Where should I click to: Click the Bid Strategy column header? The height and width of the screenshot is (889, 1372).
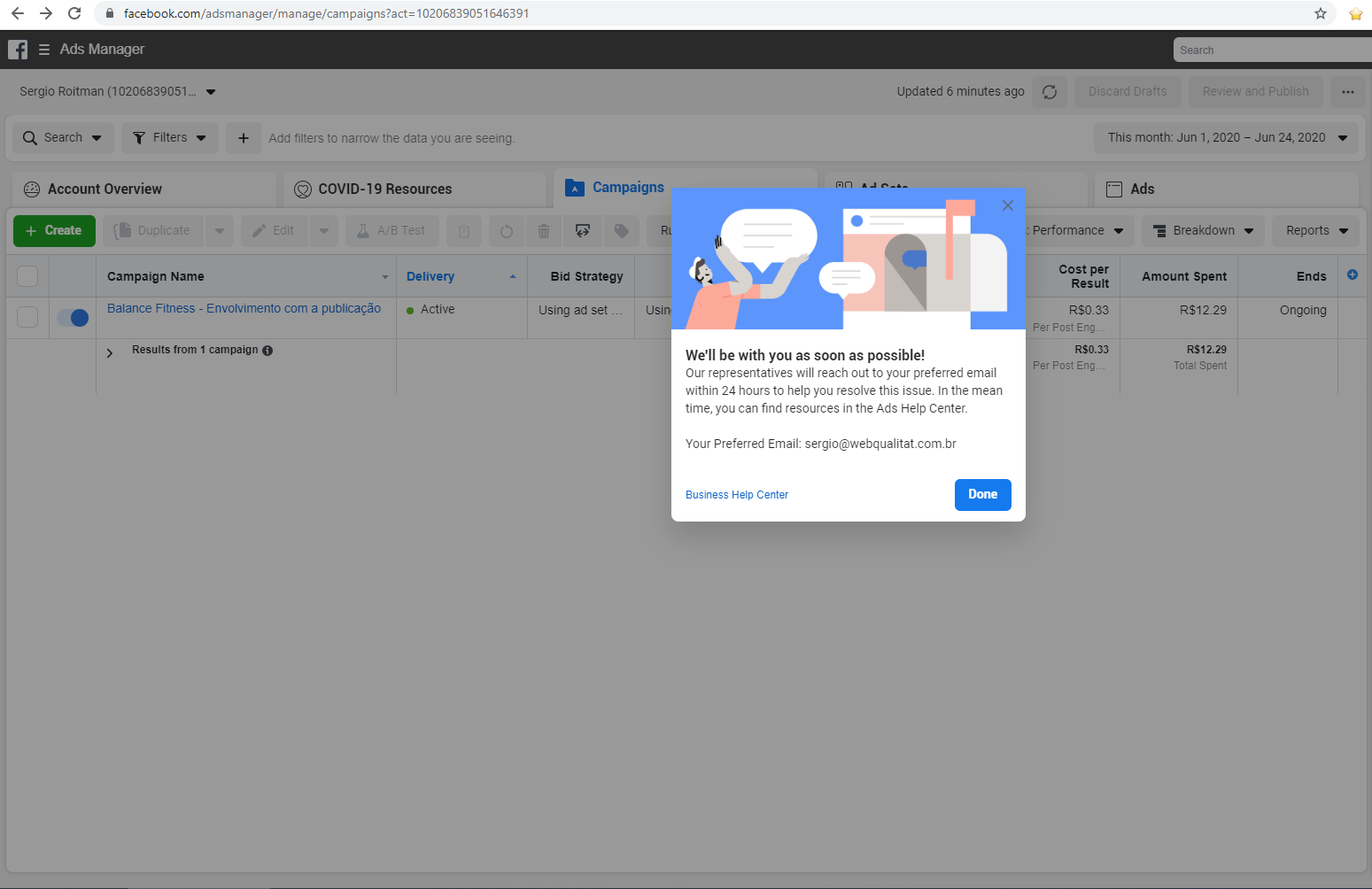[581, 277]
